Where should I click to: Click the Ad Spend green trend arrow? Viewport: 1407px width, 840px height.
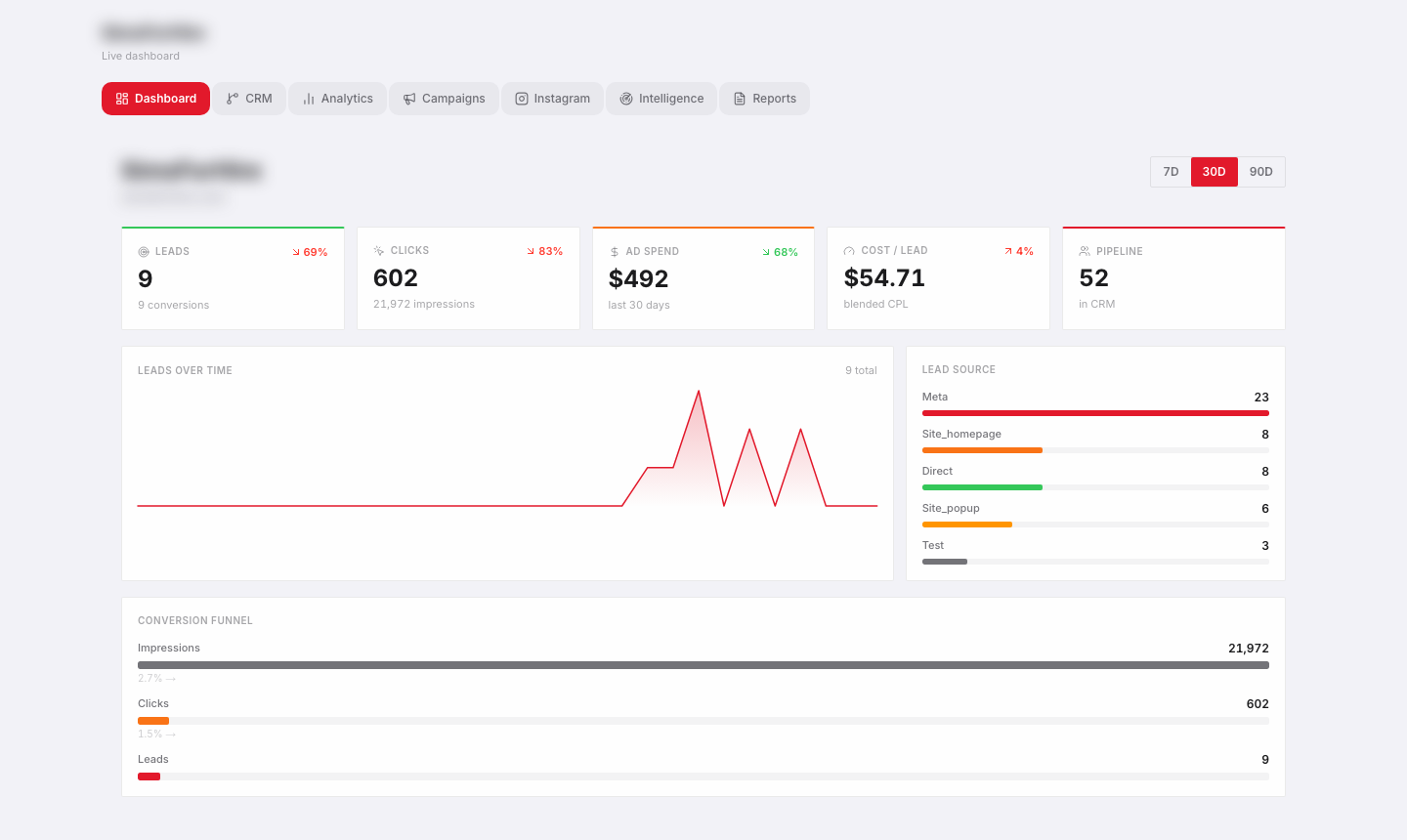[766, 252]
